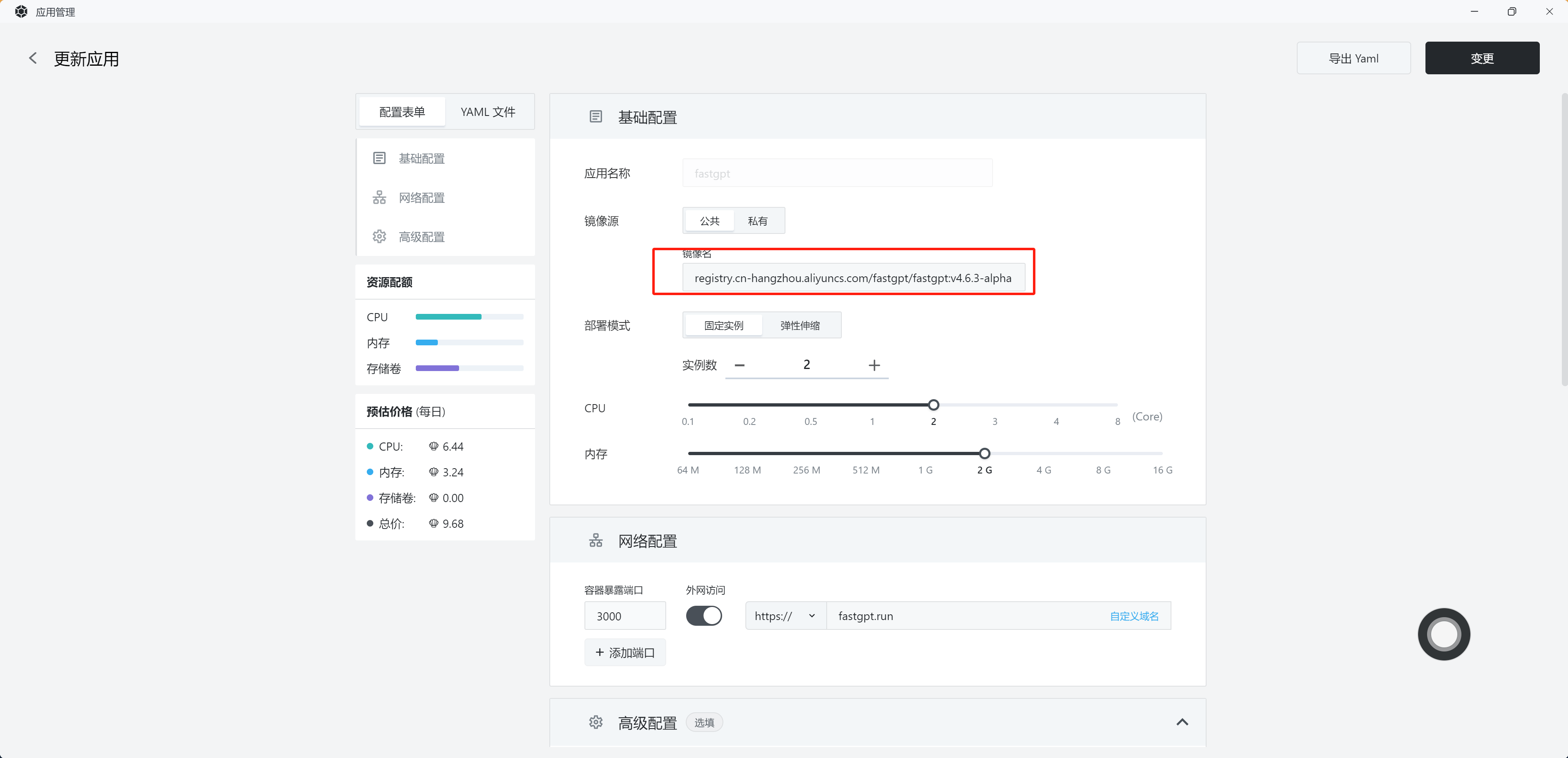Click the 变更 button to apply changes
This screenshot has height=758, width=1568.
[1482, 58]
